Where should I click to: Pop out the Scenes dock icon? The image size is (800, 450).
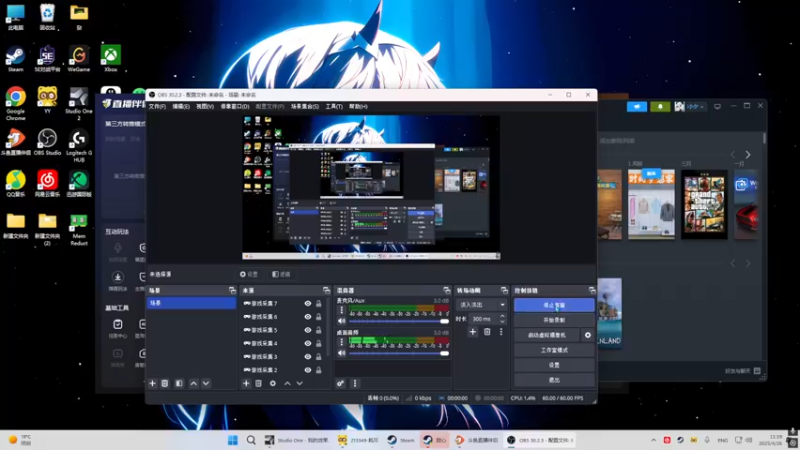pyautogui.click(x=232, y=290)
